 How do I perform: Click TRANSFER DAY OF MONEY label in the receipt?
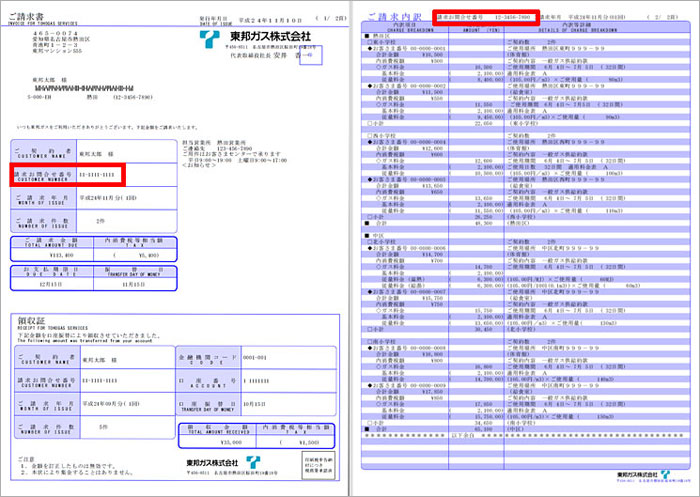(208, 409)
